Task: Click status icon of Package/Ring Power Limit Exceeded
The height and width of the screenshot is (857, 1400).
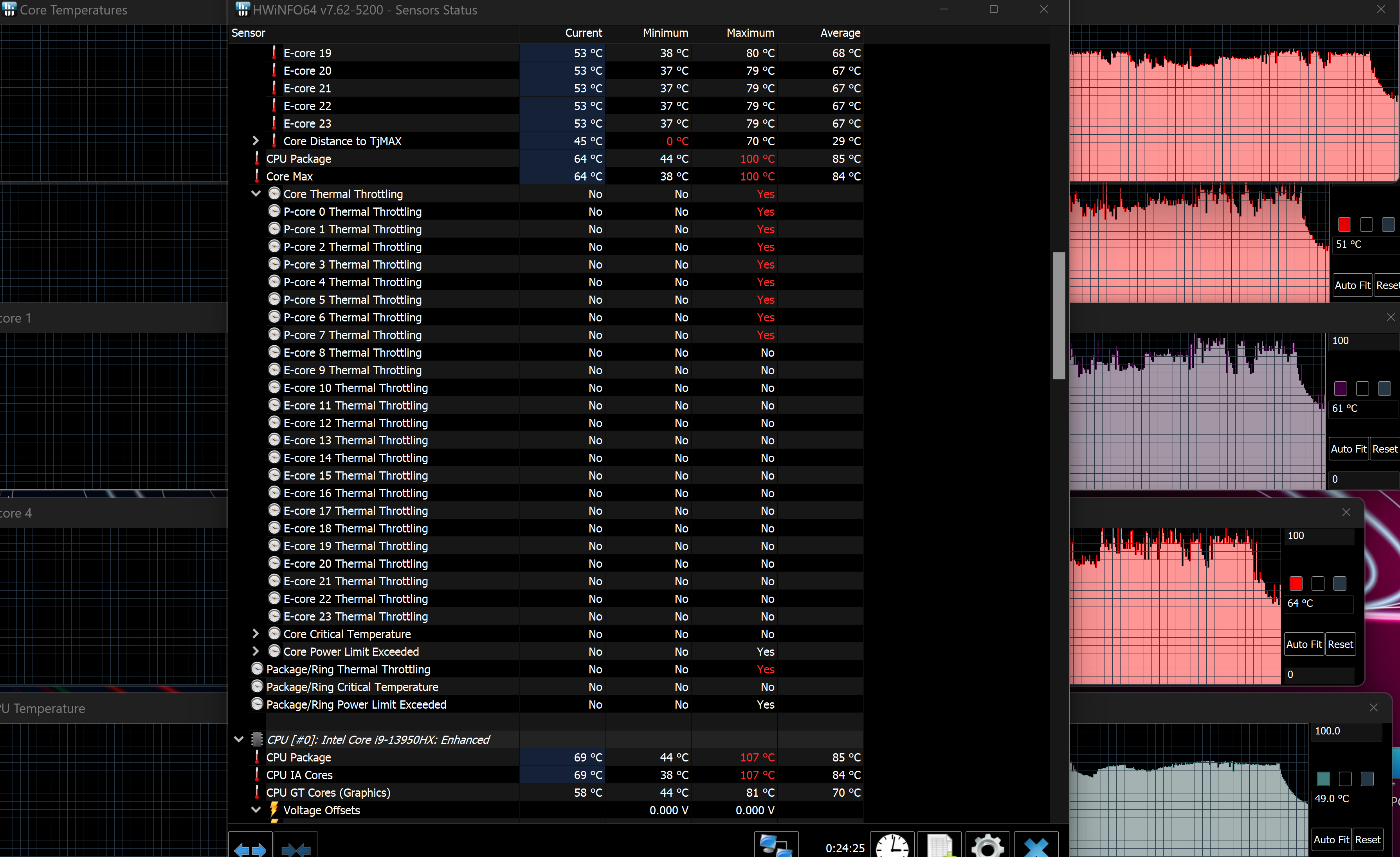Action: pos(258,704)
